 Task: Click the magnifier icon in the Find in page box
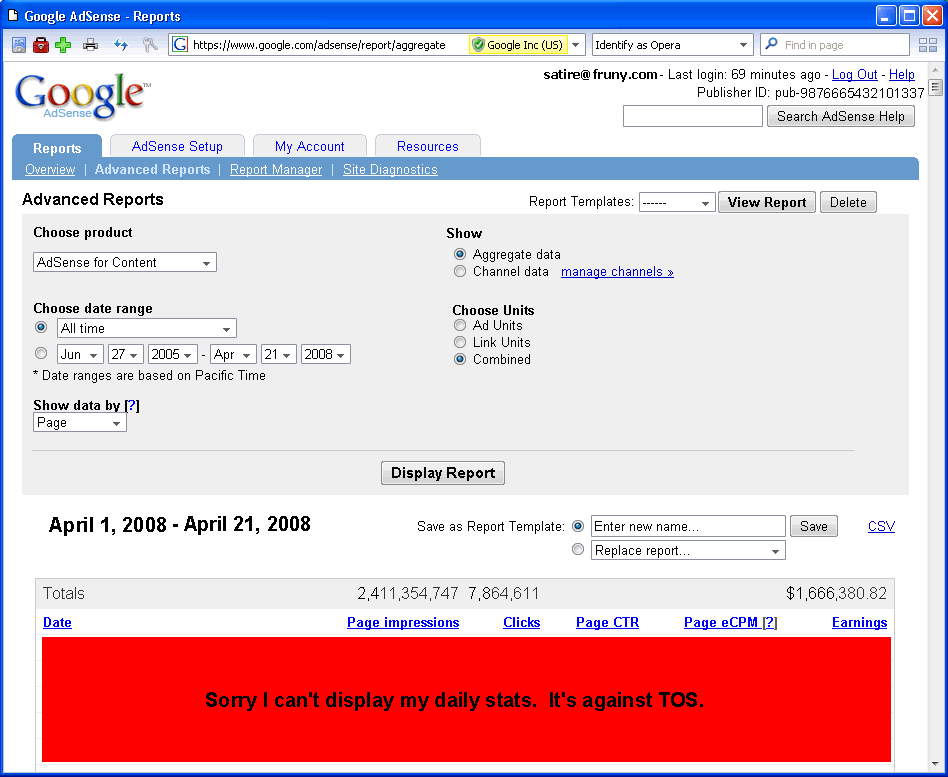771,44
